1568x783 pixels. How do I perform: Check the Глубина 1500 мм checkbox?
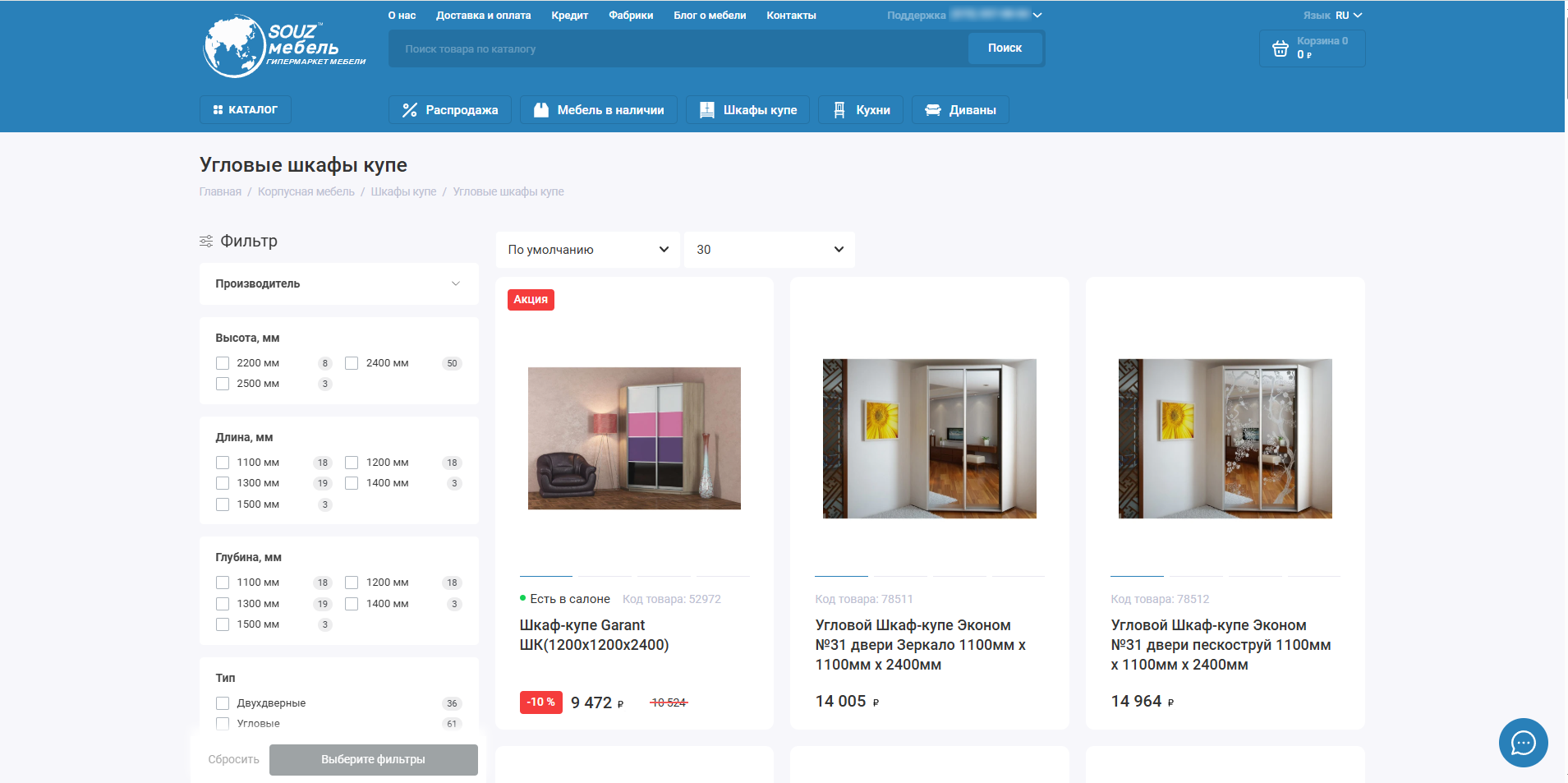coord(223,624)
